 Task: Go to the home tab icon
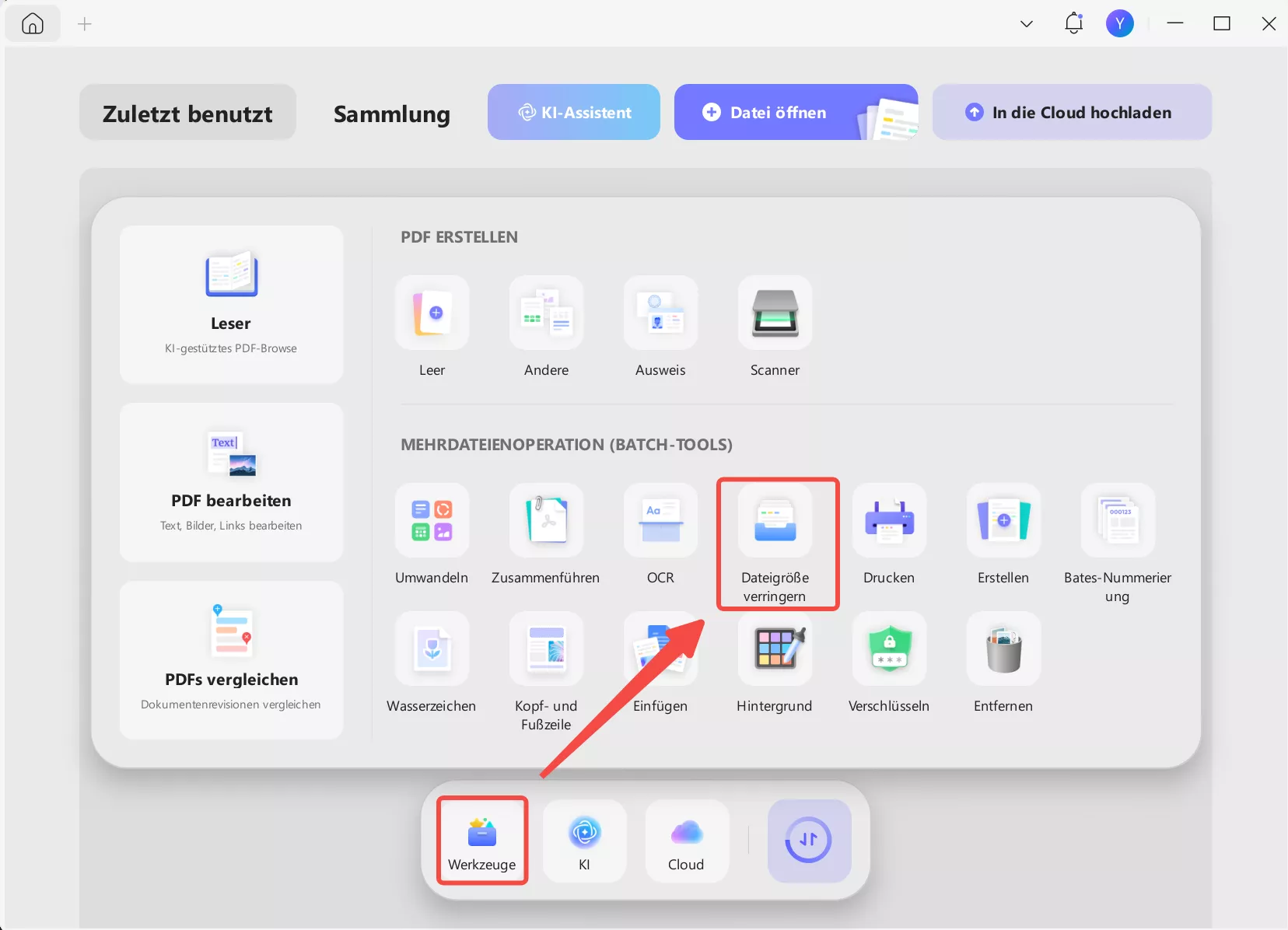pos(33,23)
